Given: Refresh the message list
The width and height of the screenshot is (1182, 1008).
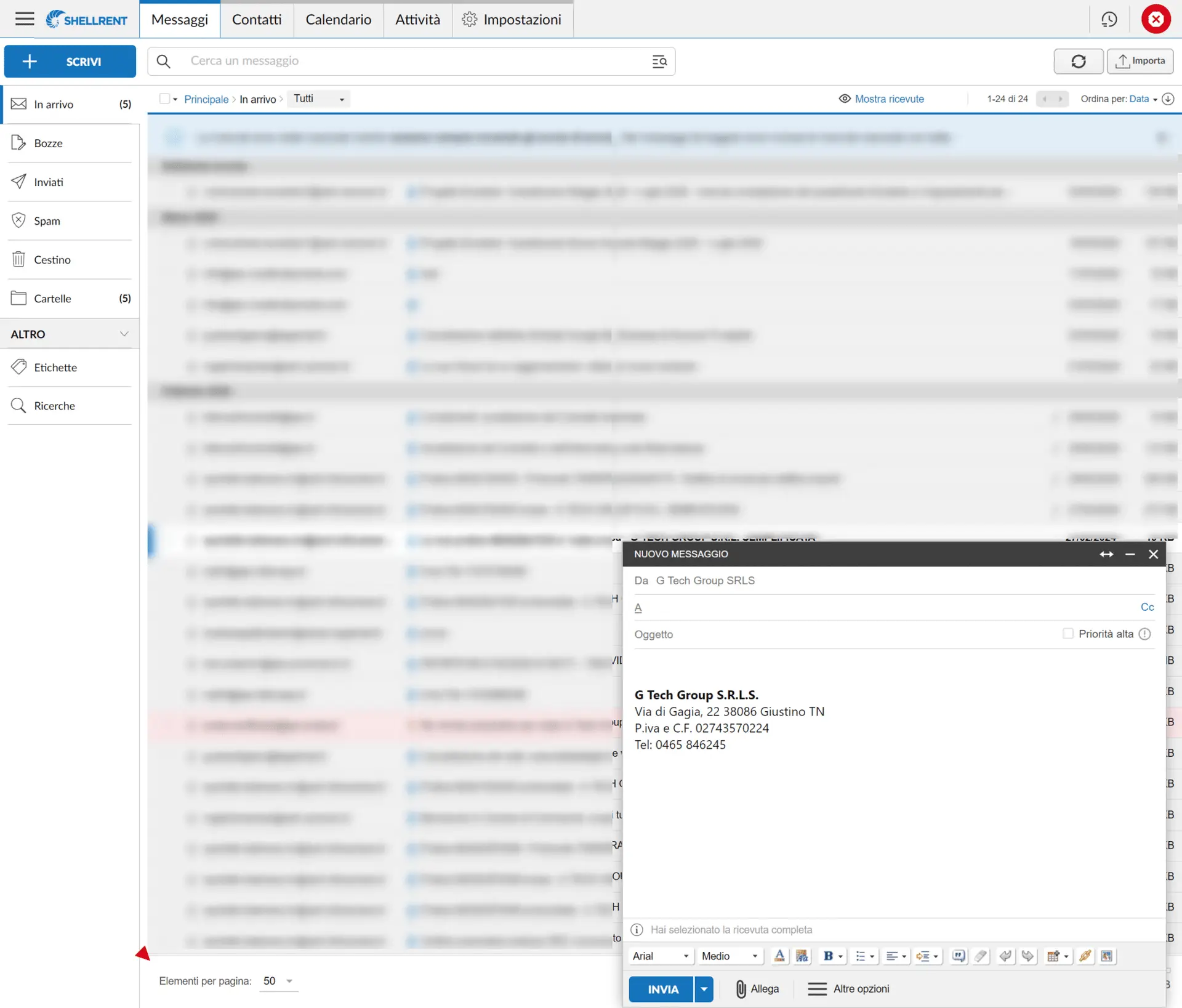Looking at the screenshot, I should click(x=1078, y=61).
